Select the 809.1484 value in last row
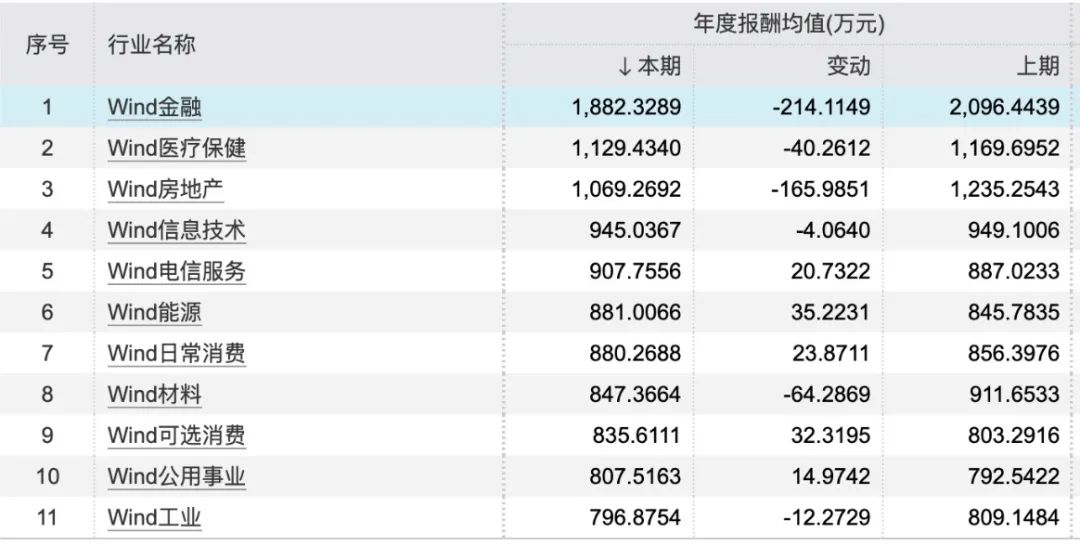Screen dimensions: 1080x546 coord(1014,517)
